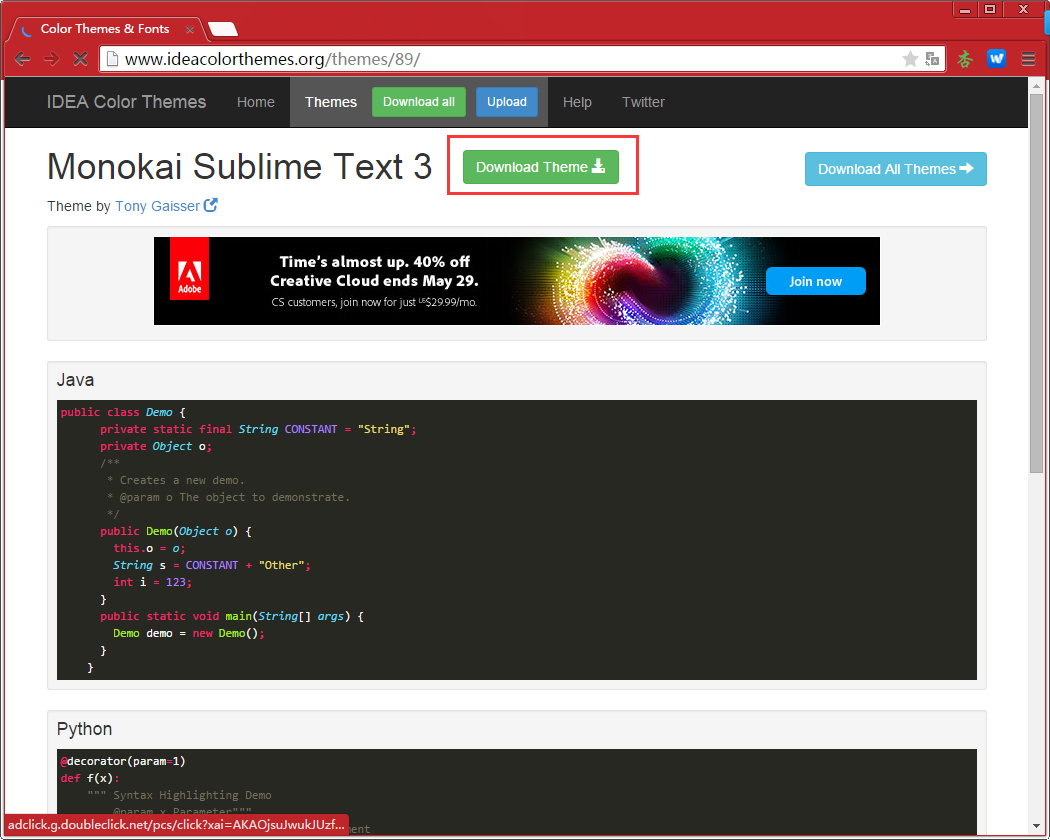Image resolution: width=1050 pixels, height=840 pixels.
Task: Open Help navigation item
Action: (577, 102)
